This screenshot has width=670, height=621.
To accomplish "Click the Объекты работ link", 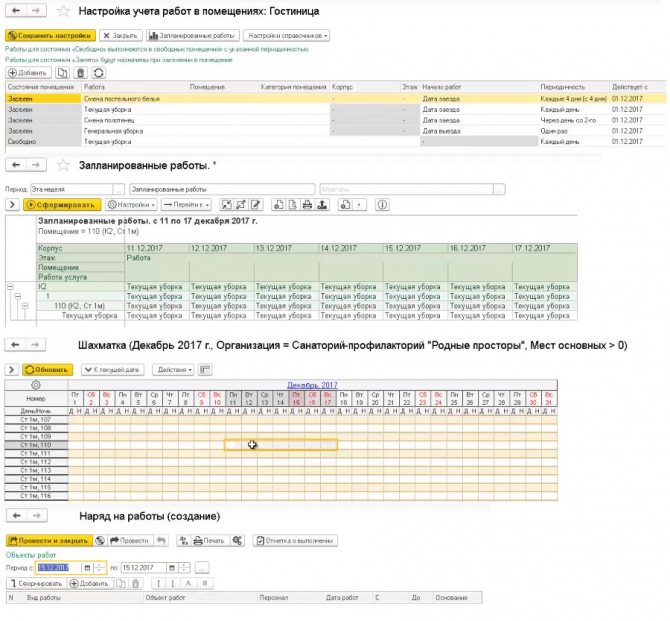I will 31,555.
